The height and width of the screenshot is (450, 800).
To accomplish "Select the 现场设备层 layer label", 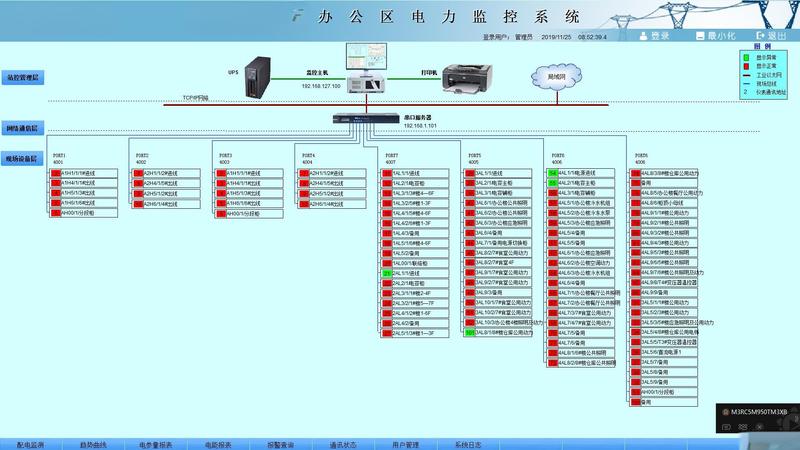I will (22, 158).
